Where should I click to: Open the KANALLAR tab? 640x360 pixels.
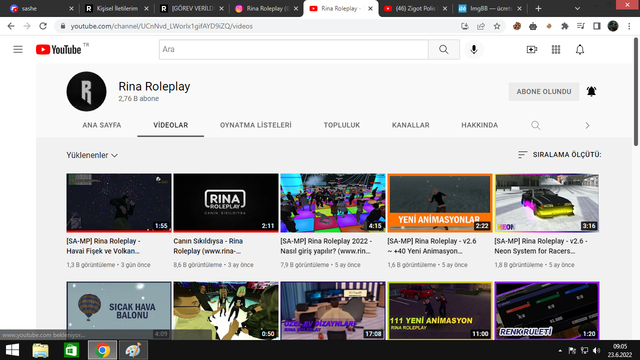[x=411, y=125]
